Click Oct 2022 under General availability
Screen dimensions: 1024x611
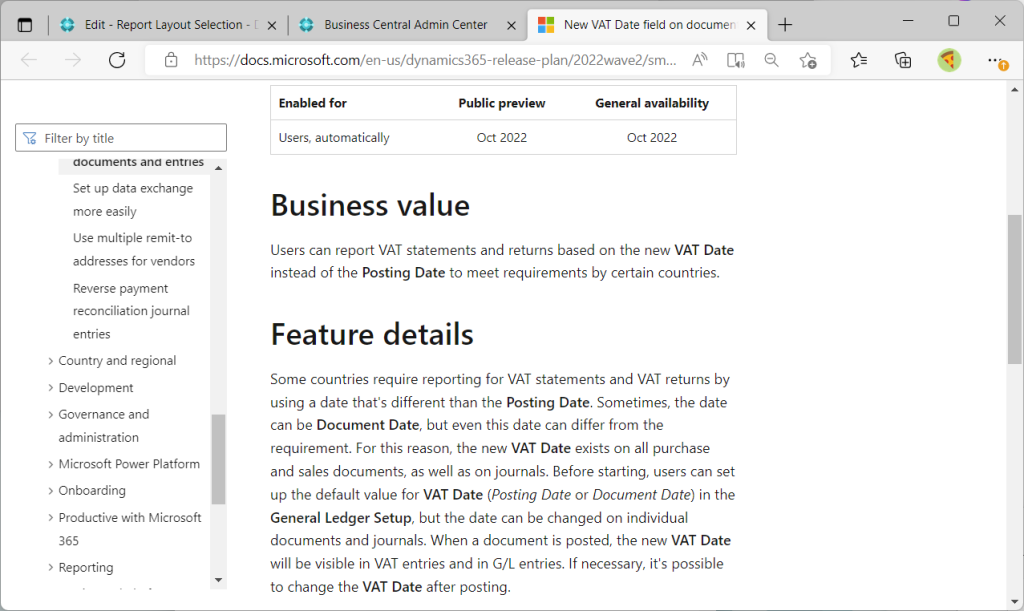coord(652,138)
